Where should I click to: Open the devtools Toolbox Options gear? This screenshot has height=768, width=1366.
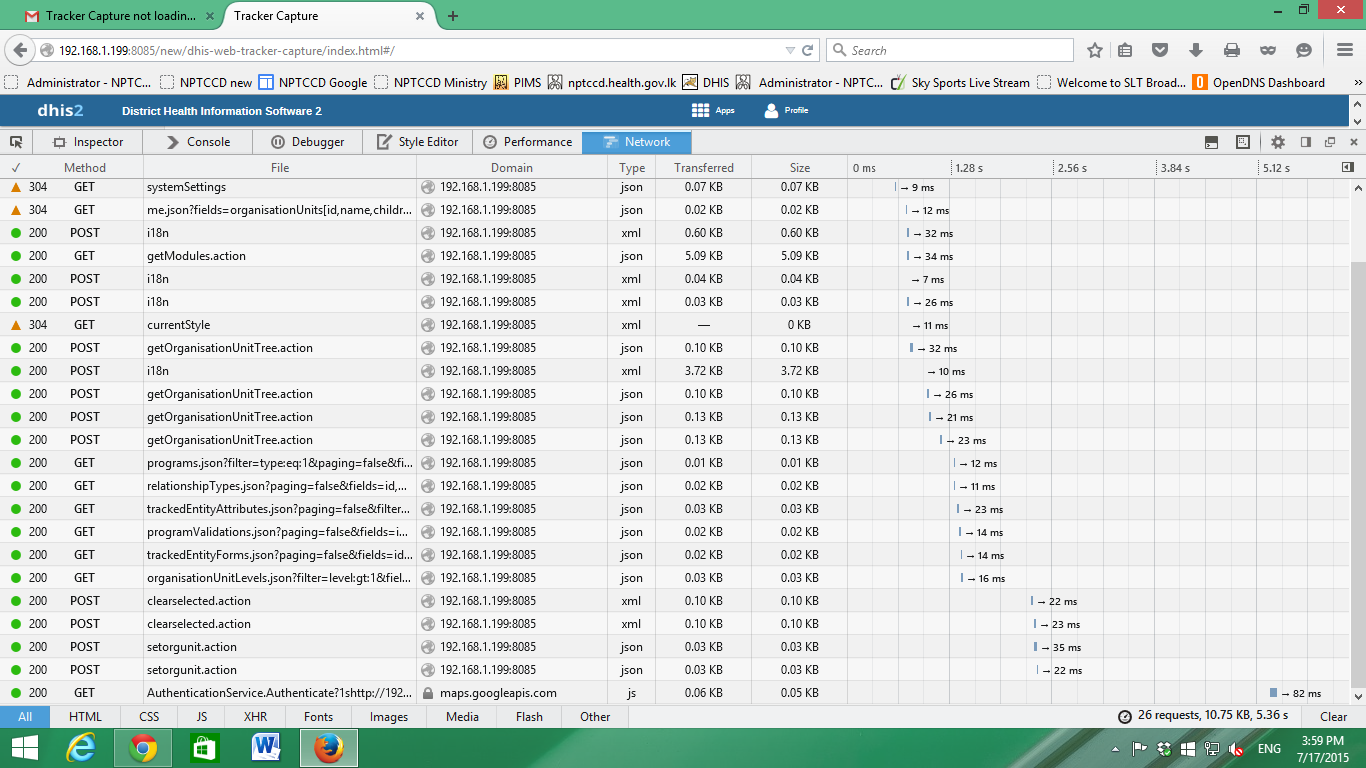1278,142
